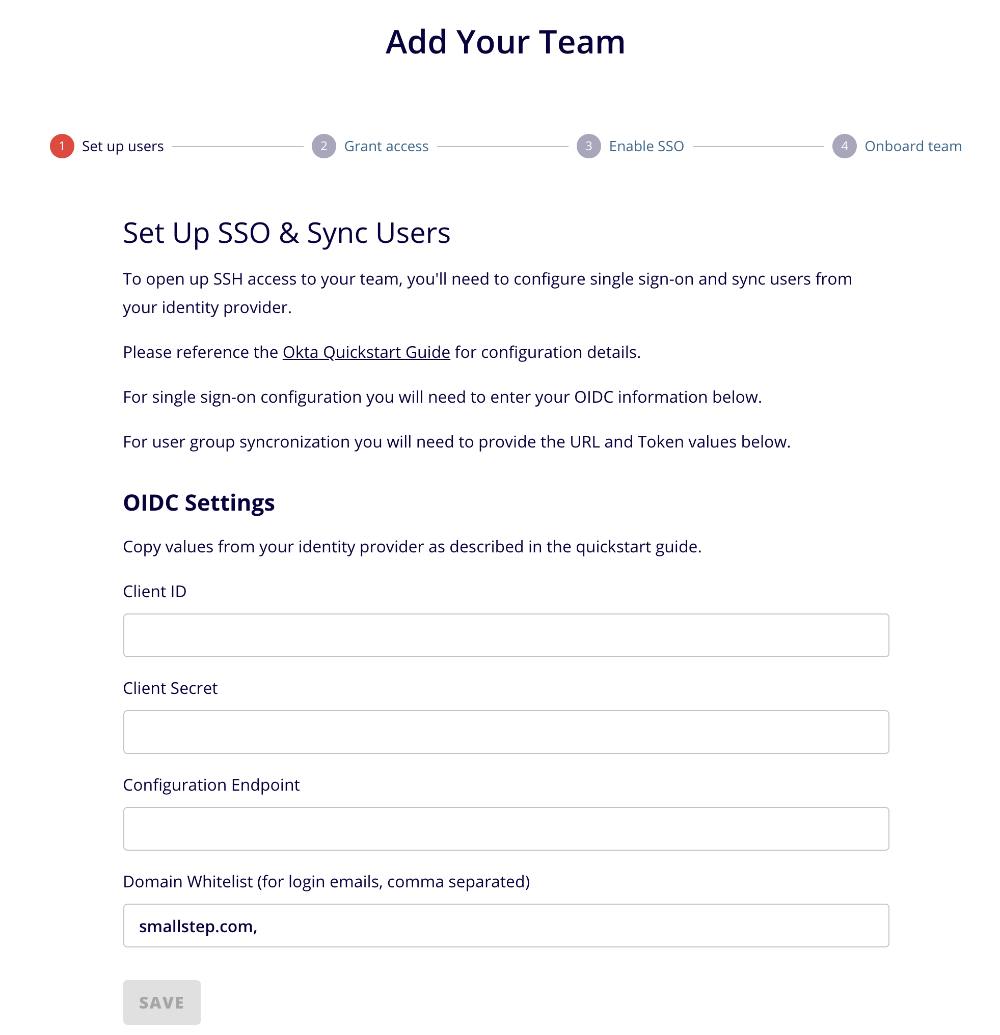Select the "Set up users" step label
The image size is (1000, 1035).
122,146
